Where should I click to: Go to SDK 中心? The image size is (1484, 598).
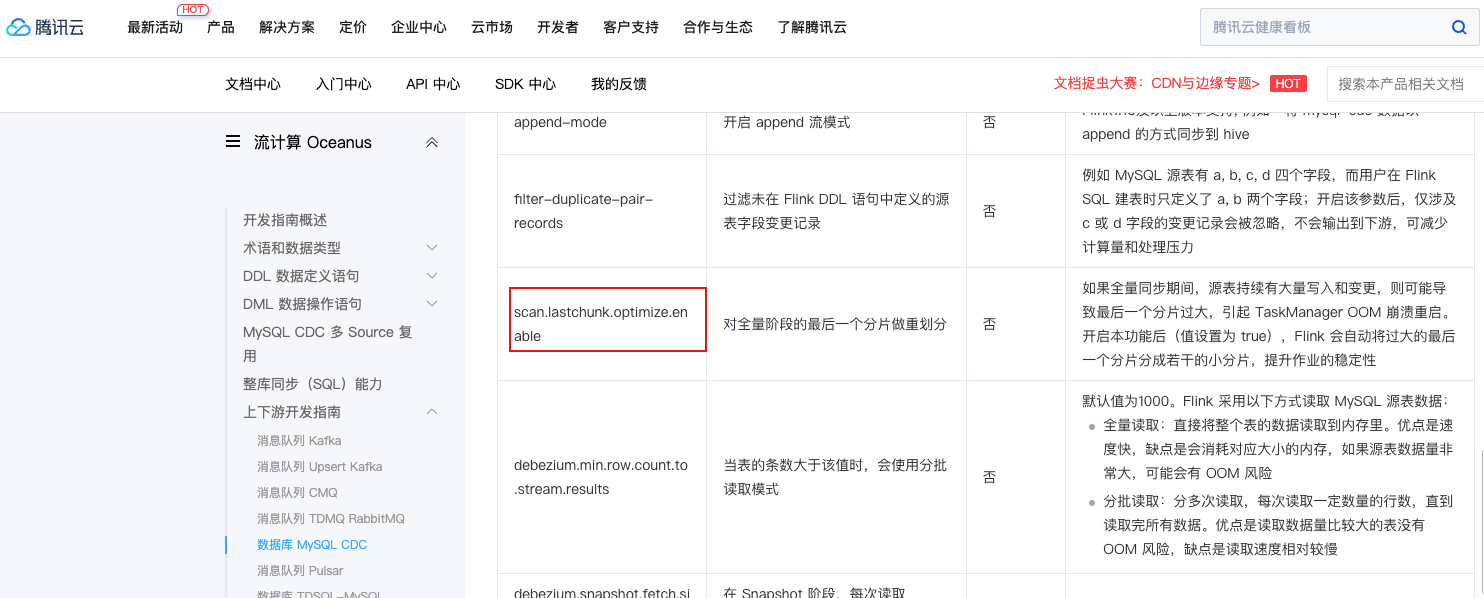tap(525, 84)
